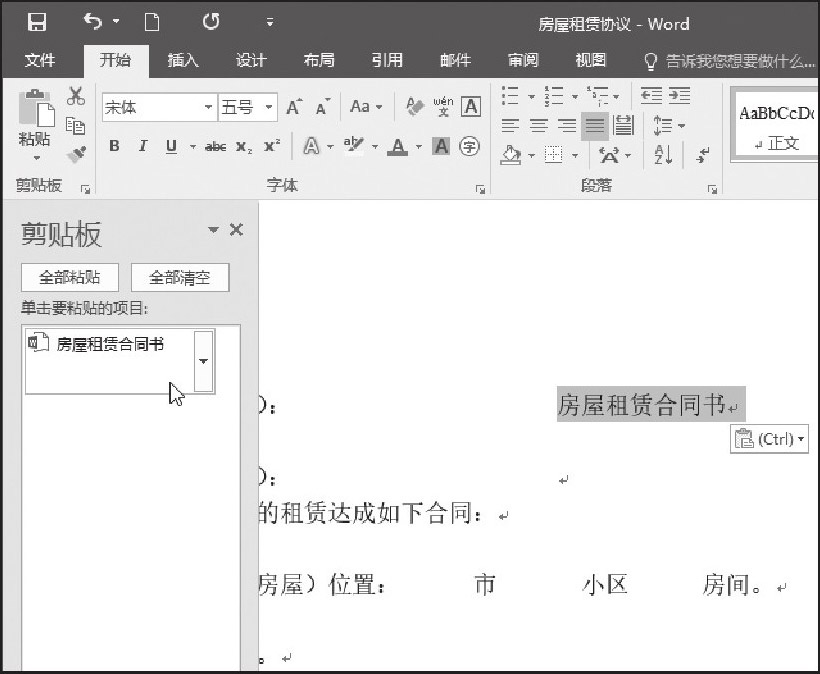Open the font name dropdown 宋体
Viewport: 820px width, 674px height.
click(209, 107)
